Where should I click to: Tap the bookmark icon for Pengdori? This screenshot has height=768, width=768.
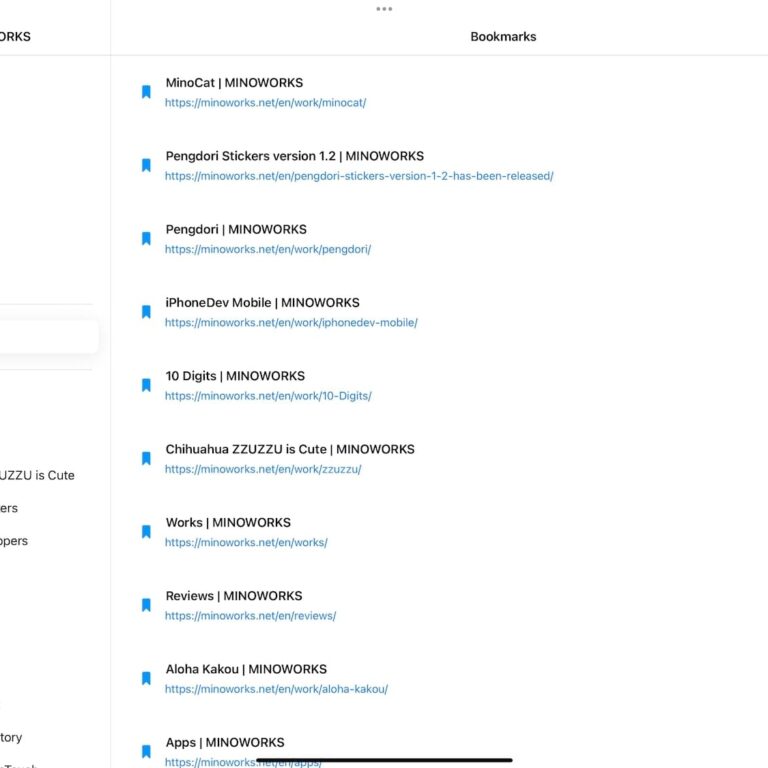[x=146, y=239]
